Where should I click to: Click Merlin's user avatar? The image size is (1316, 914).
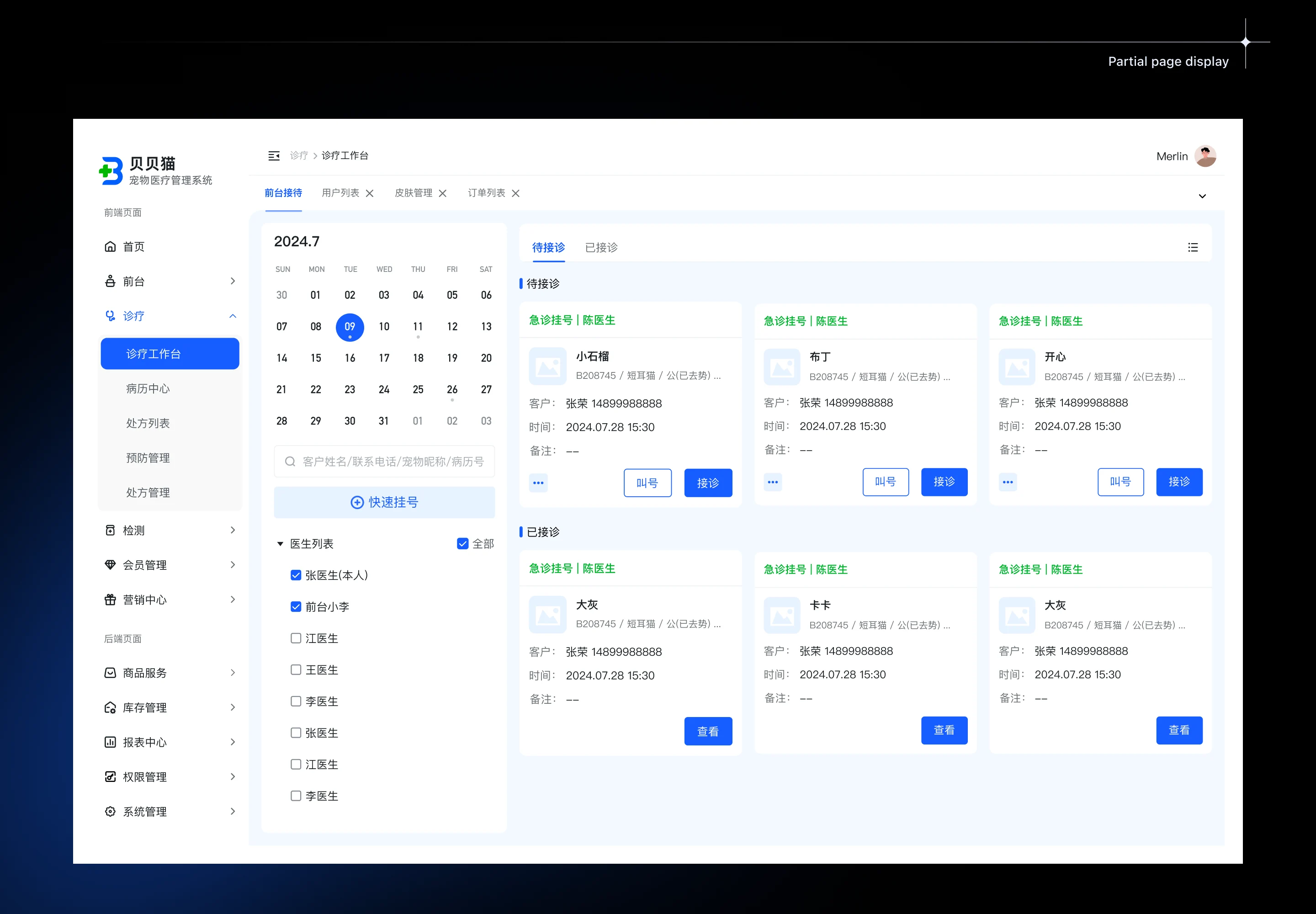click(x=1205, y=156)
